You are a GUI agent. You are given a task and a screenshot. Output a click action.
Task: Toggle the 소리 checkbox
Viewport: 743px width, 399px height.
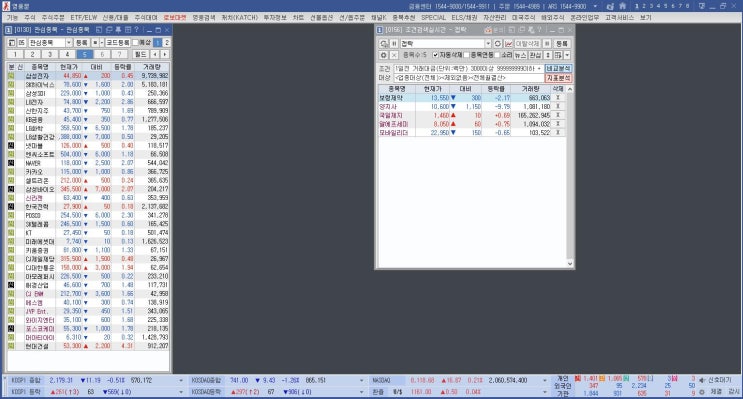pyautogui.click(x=497, y=55)
